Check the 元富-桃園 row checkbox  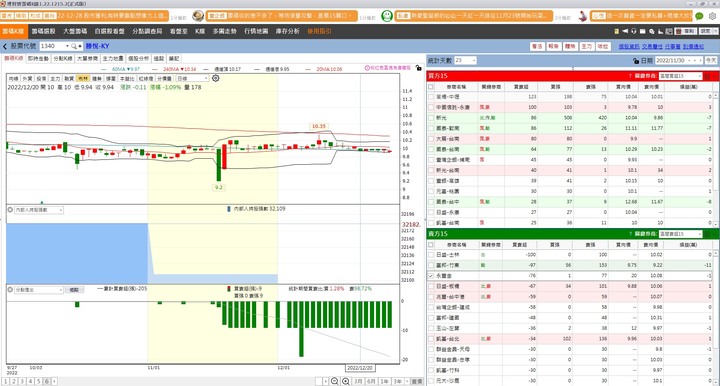click(431, 191)
